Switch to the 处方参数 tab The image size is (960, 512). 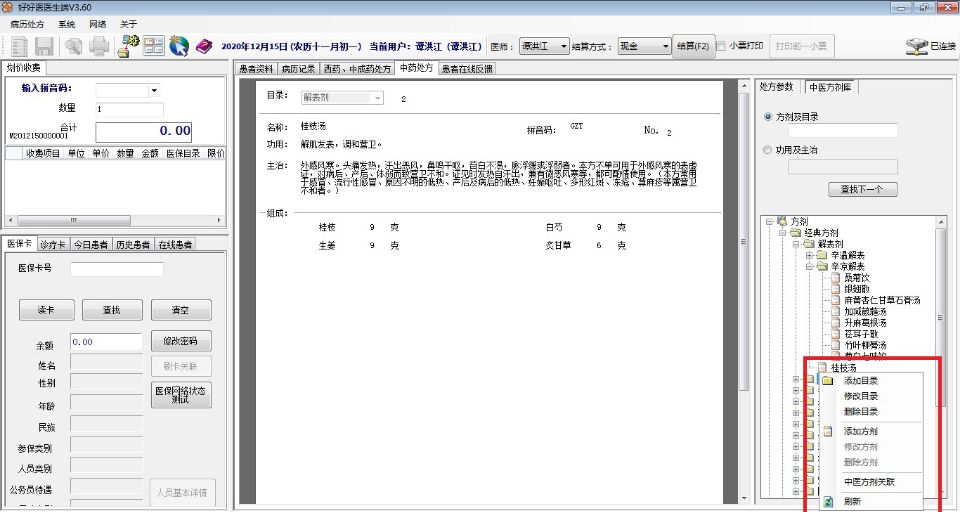[776, 87]
